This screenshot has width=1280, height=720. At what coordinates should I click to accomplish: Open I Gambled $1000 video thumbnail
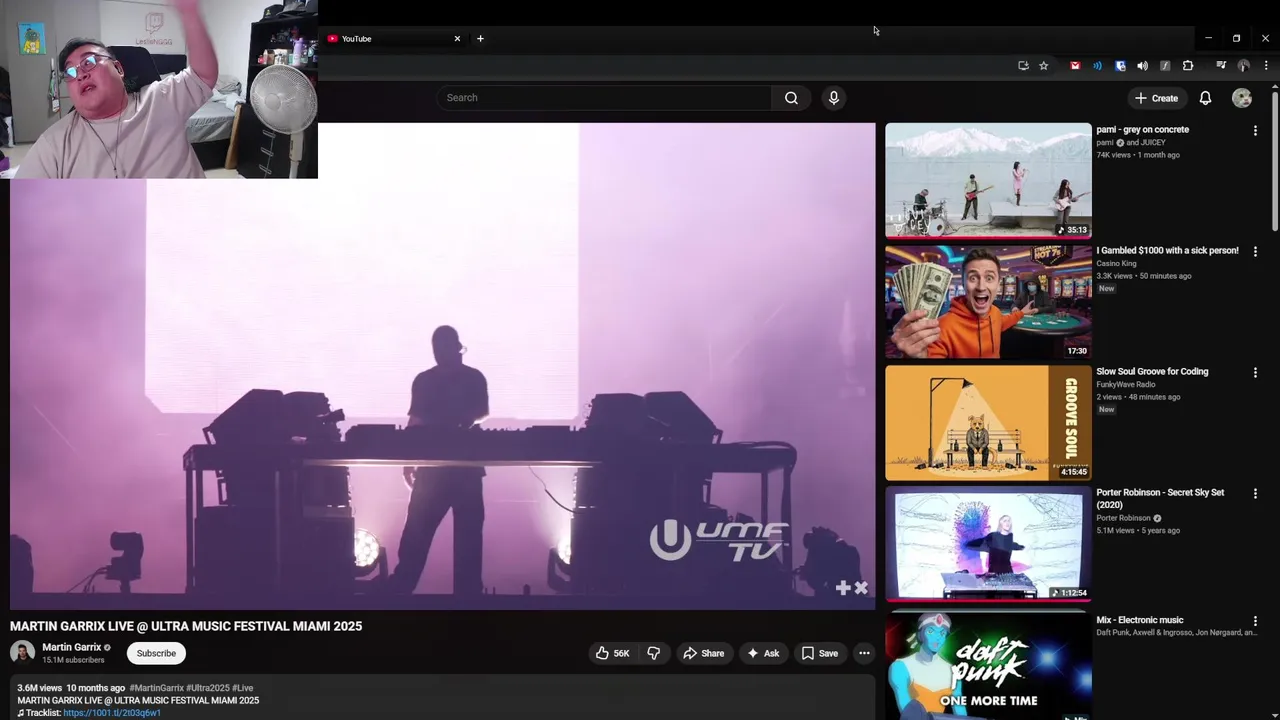pos(988,302)
